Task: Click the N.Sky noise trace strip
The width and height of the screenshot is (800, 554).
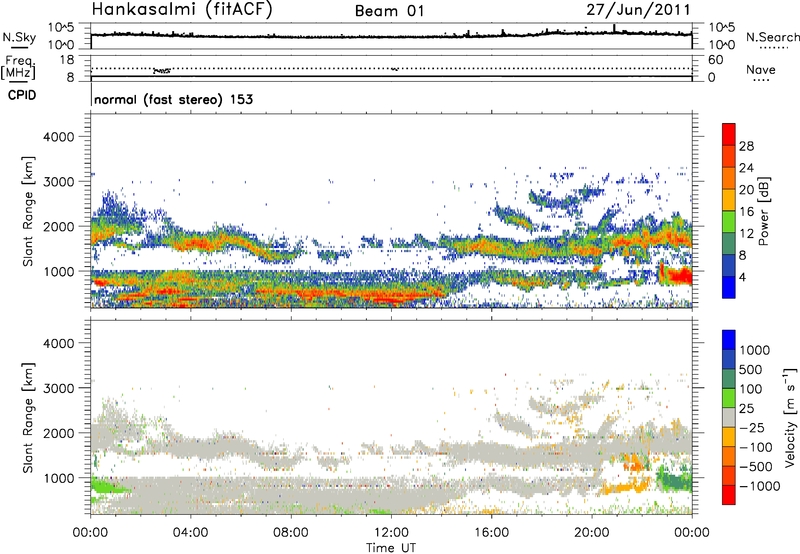Action: 391,35
